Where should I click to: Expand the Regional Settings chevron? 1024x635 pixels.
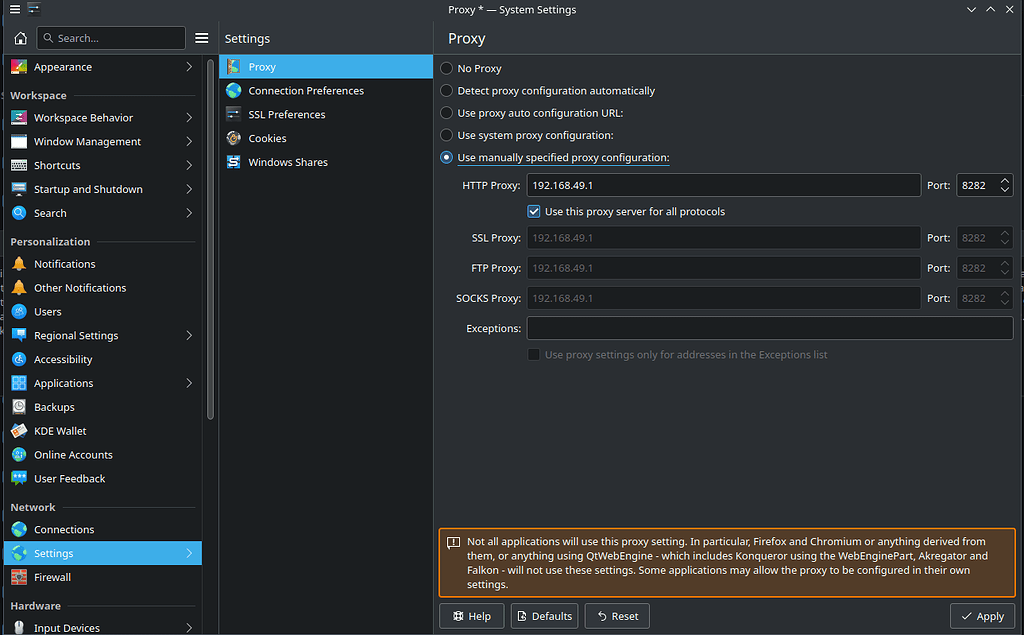pyautogui.click(x=189, y=336)
